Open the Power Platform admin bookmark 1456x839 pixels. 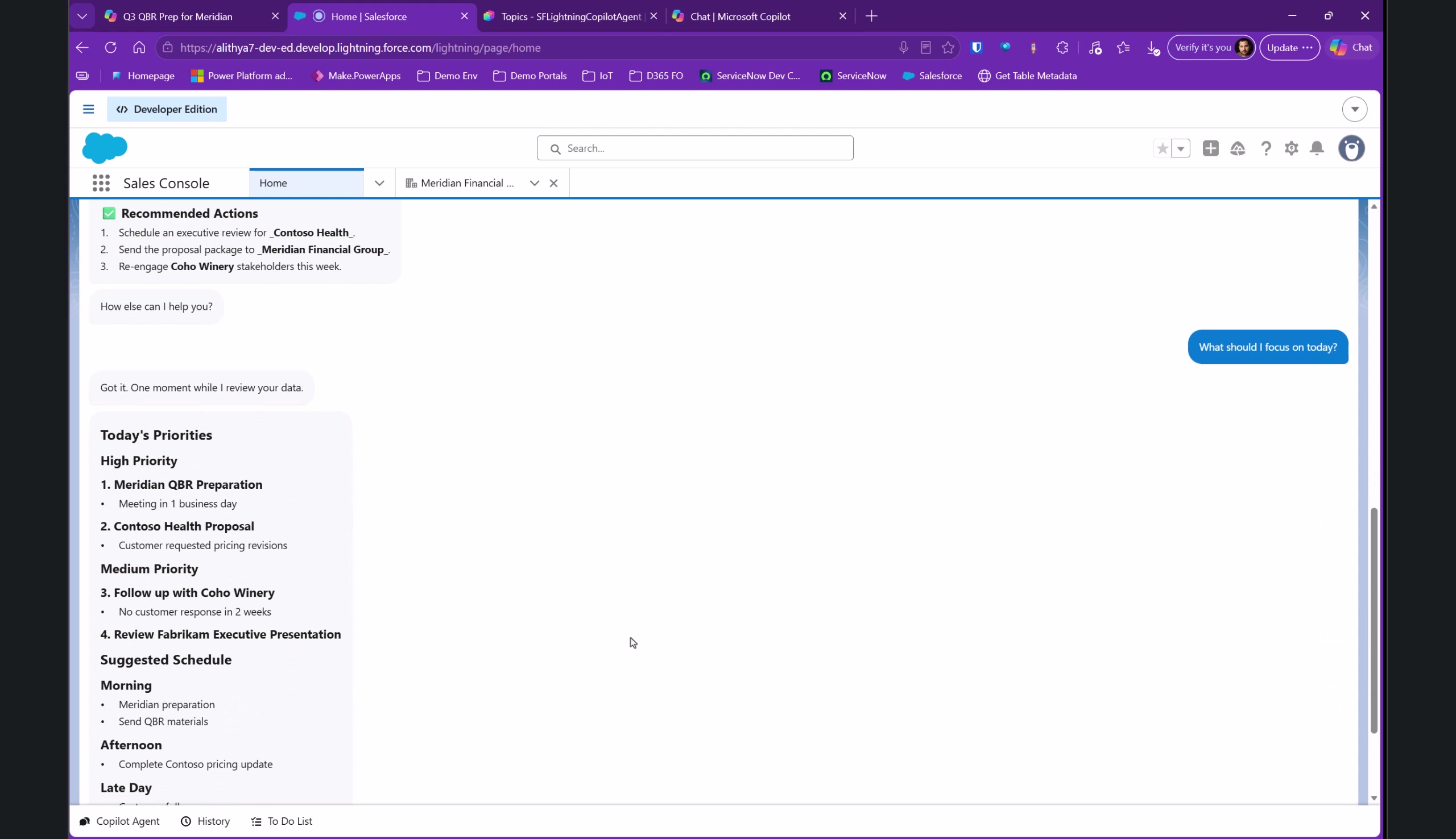242,76
